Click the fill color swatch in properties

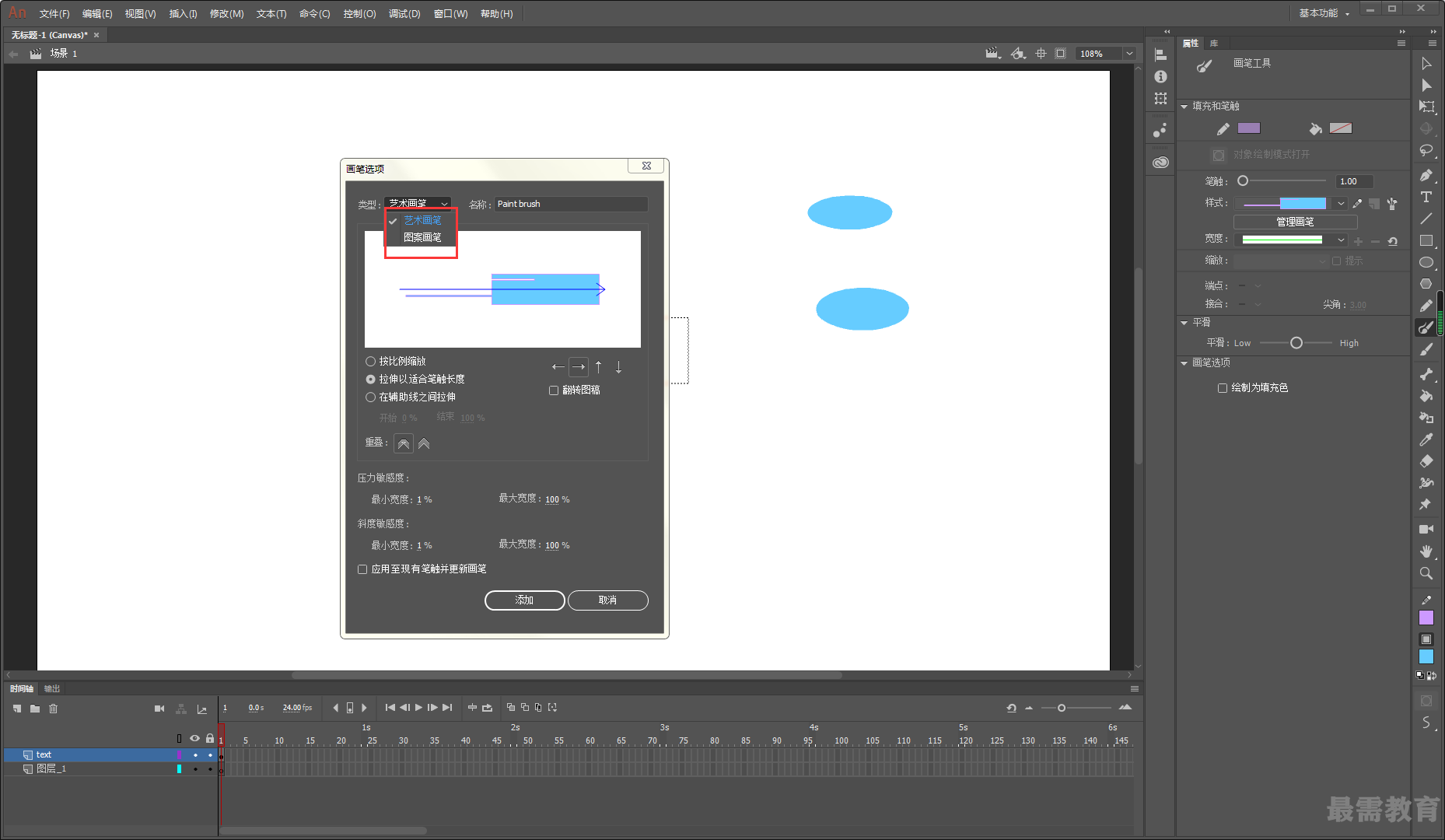pos(1341,128)
